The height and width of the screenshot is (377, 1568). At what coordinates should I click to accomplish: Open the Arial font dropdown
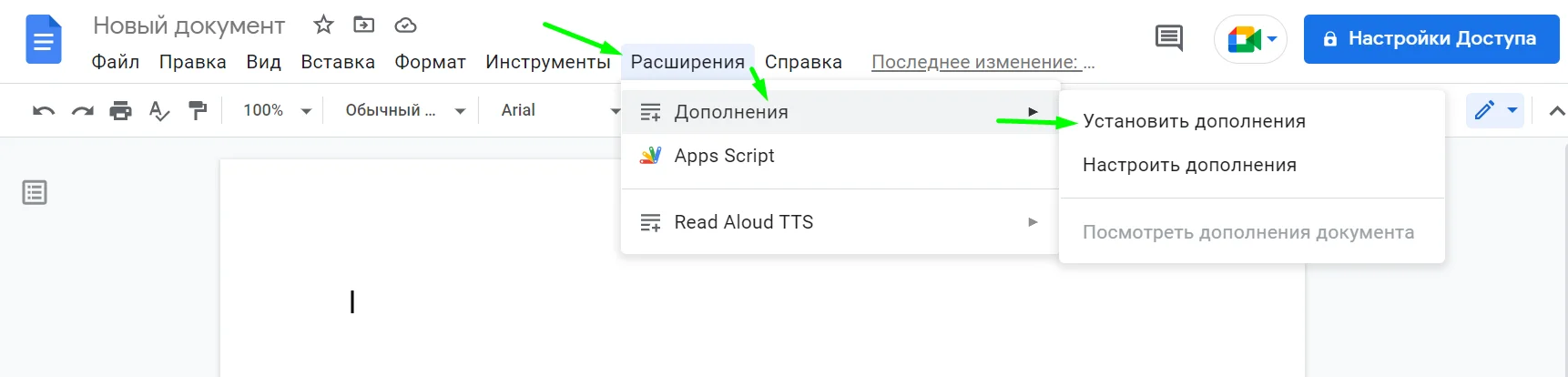coord(559,110)
